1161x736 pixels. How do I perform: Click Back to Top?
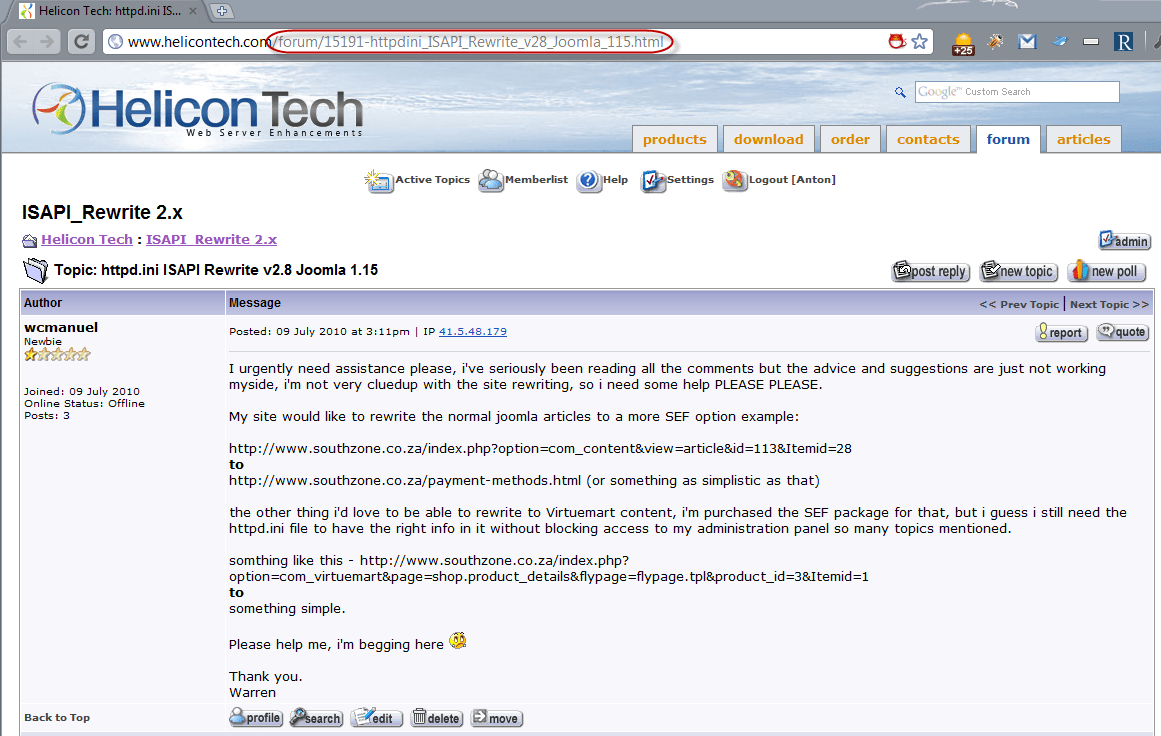(57, 717)
